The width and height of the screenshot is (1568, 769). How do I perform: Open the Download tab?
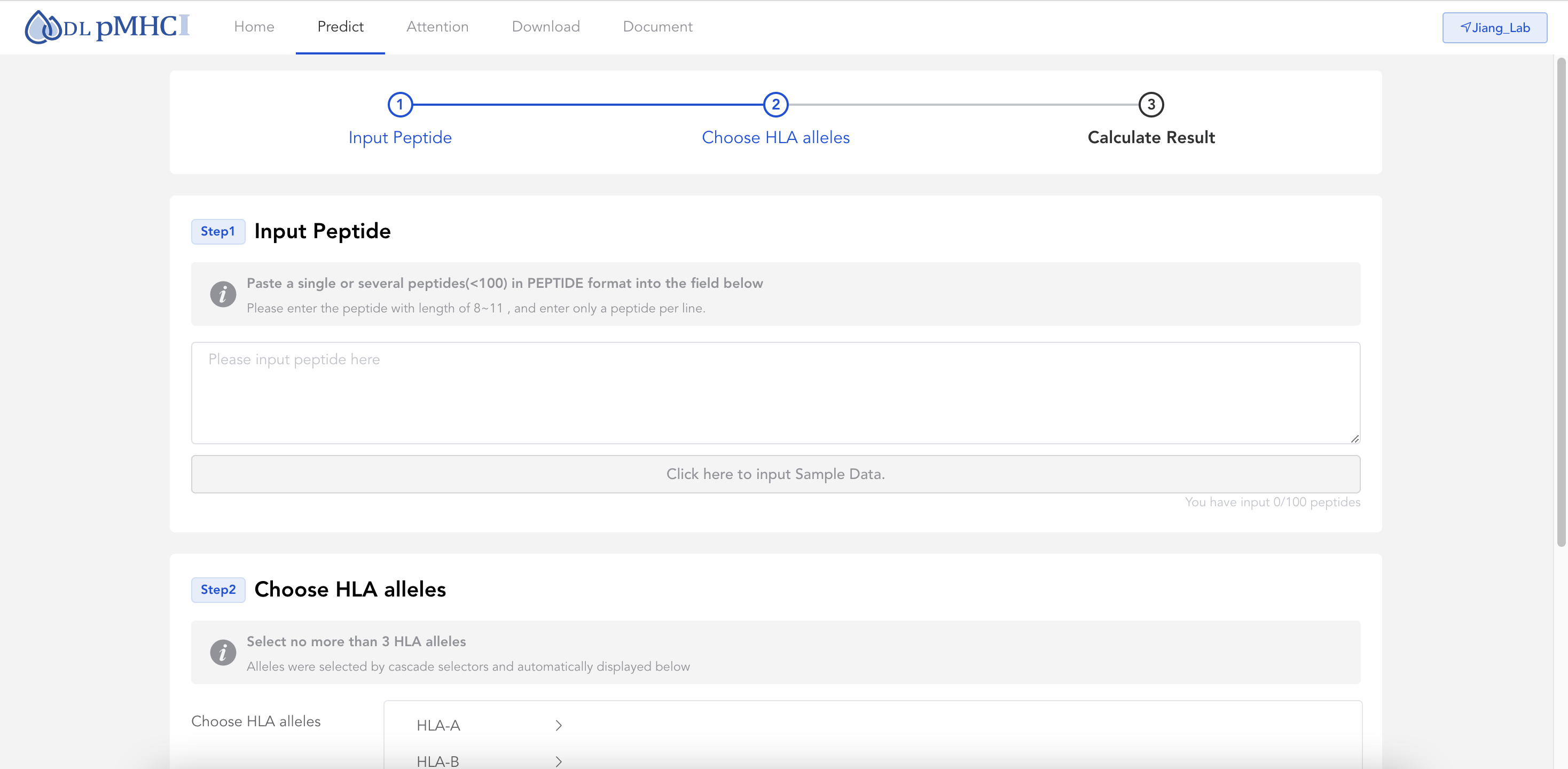coord(545,27)
